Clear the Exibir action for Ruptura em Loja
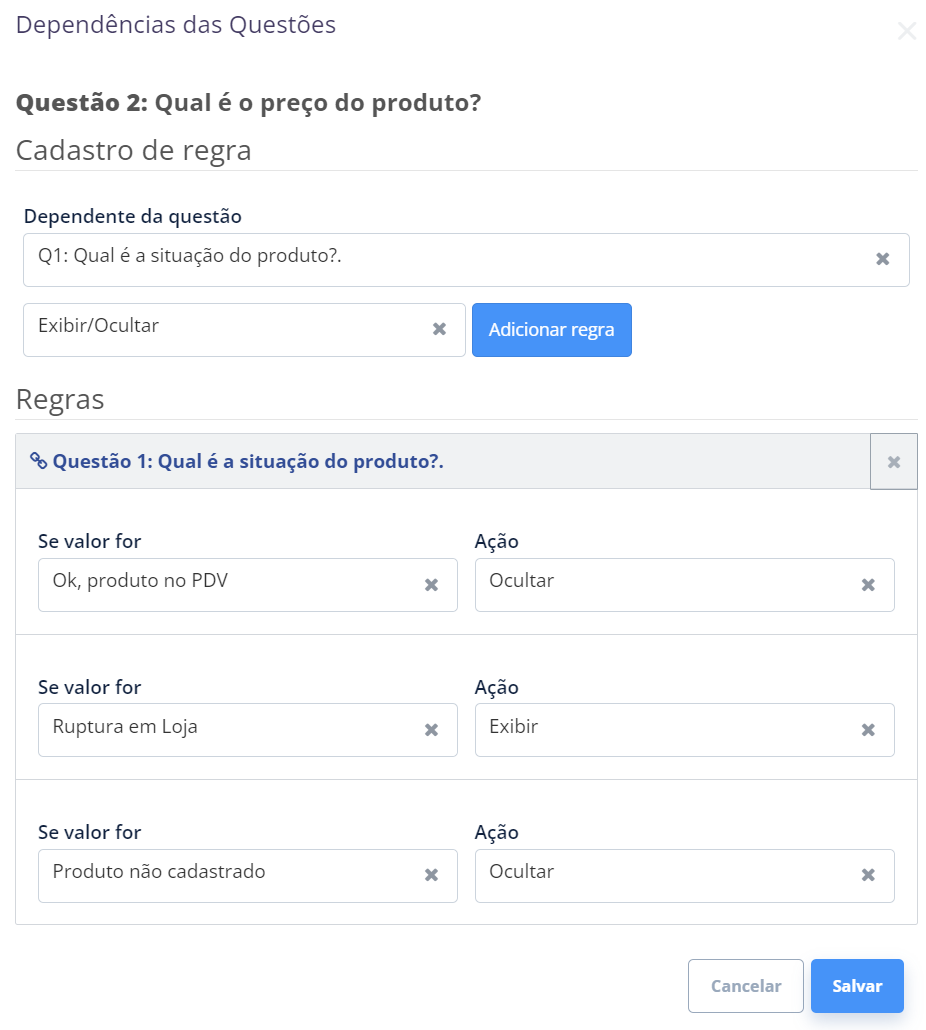The width and height of the screenshot is (926, 1030). coord(868,730)
